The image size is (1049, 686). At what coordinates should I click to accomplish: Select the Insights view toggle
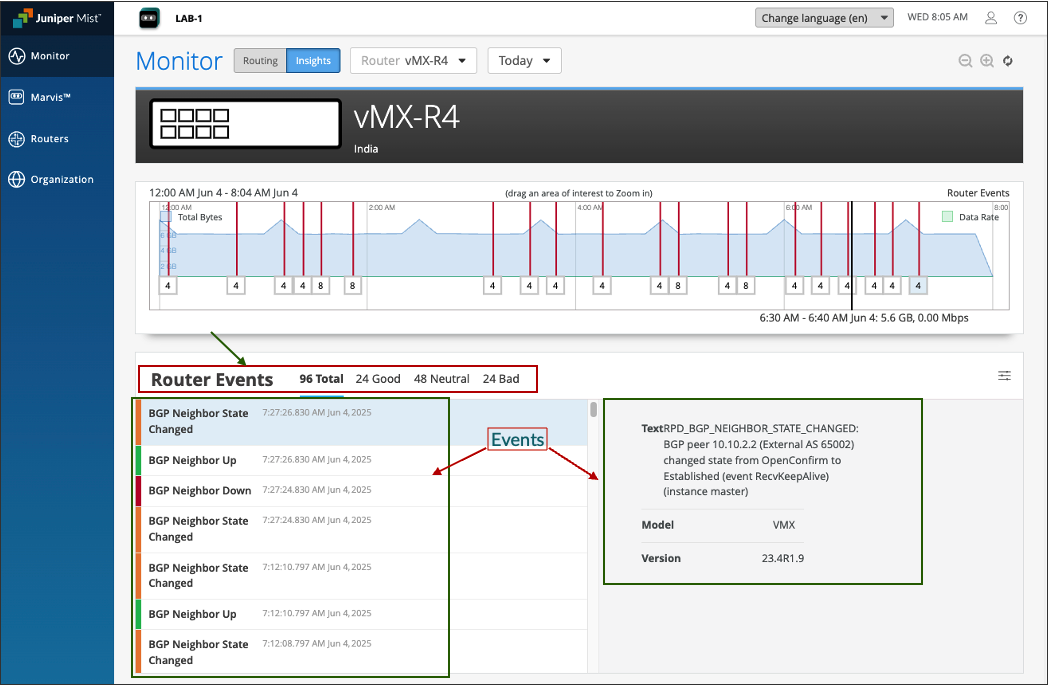point(313,61)
